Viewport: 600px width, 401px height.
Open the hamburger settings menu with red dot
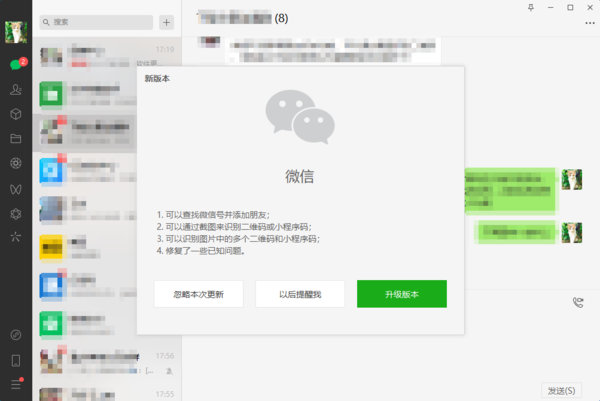16,384
